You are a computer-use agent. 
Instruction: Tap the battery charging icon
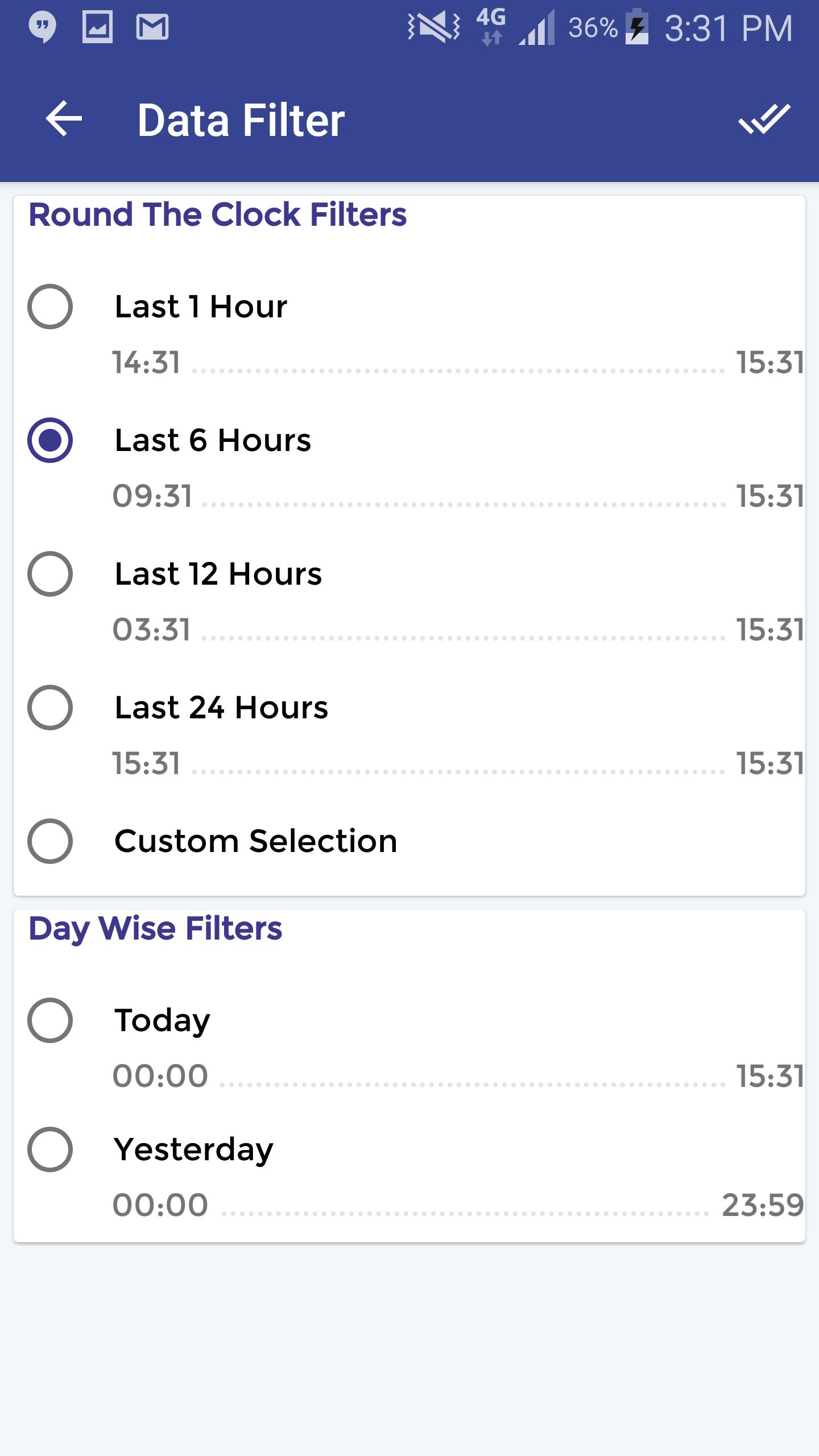click(637, 27)
